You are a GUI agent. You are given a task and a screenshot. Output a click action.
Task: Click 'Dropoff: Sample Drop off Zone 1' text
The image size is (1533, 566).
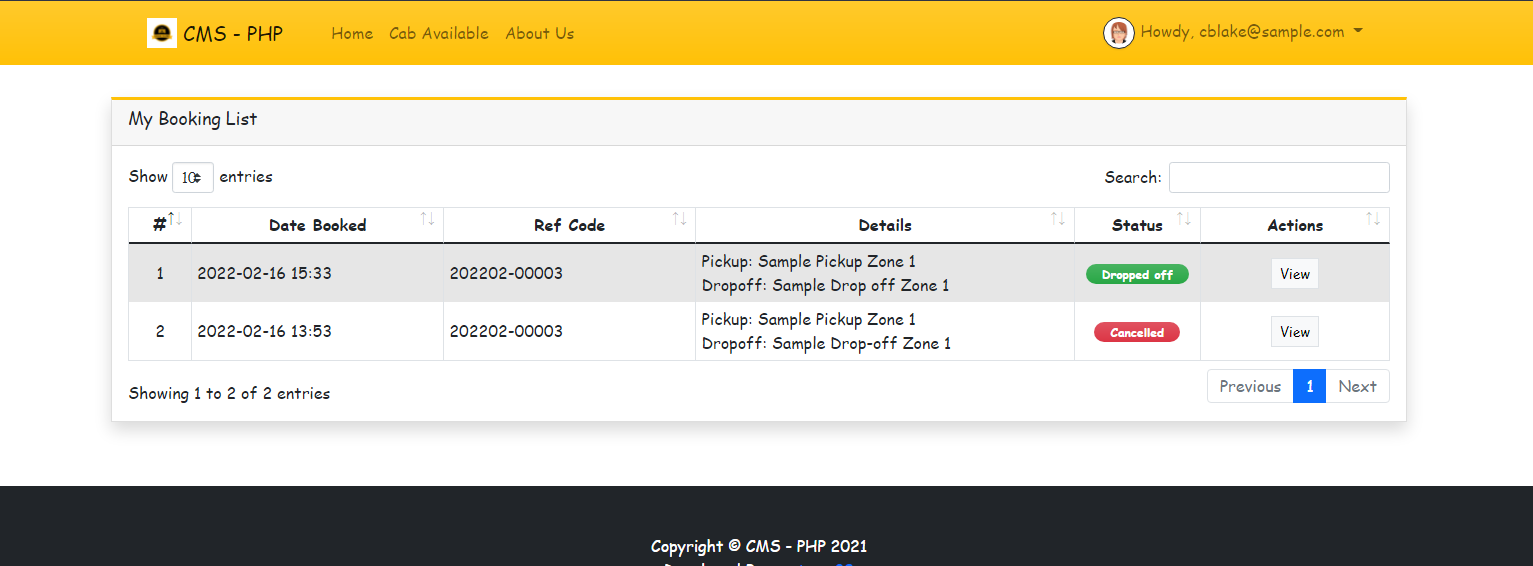point(825,285)
